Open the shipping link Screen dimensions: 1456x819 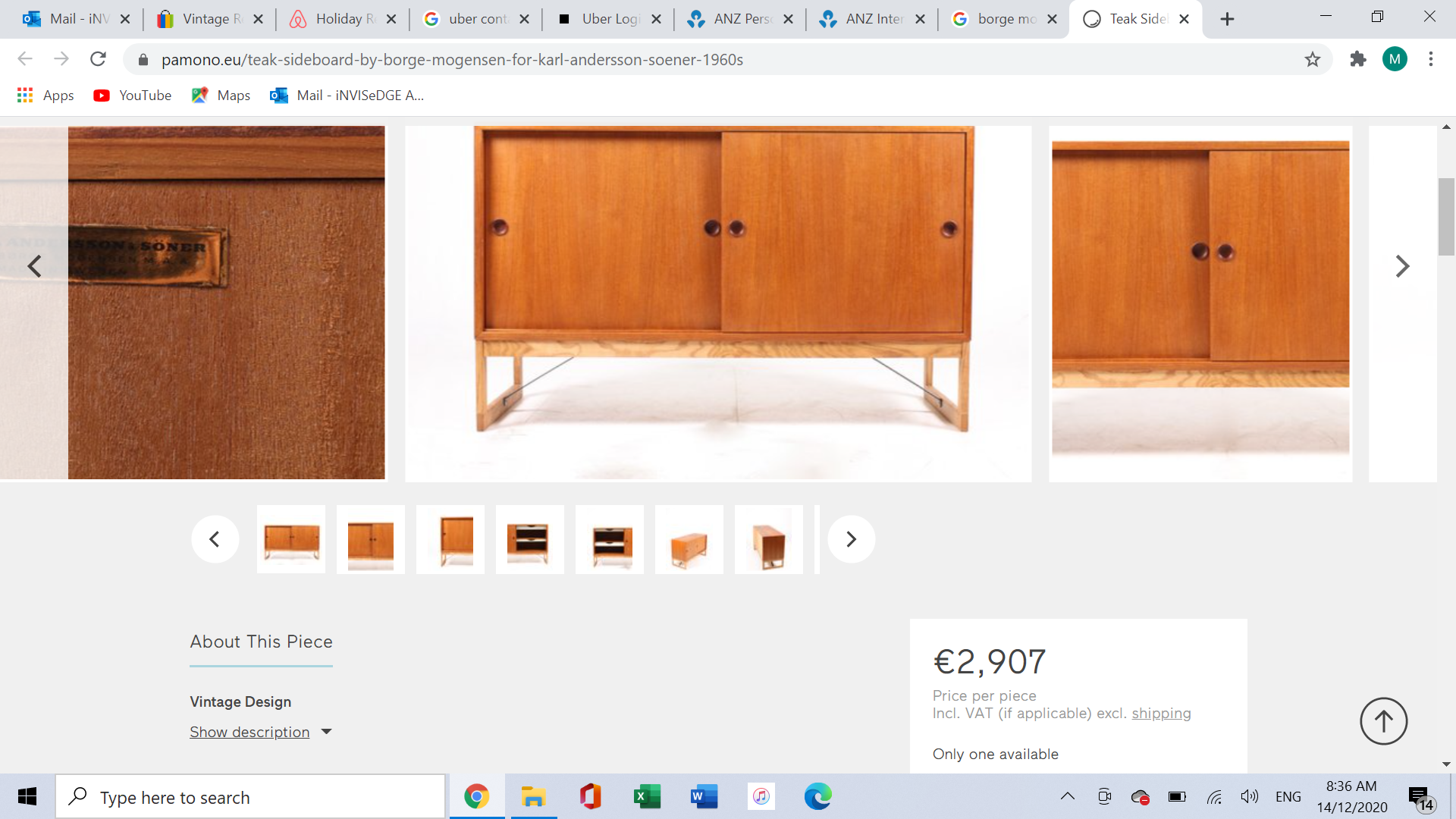coord(1161,713)
